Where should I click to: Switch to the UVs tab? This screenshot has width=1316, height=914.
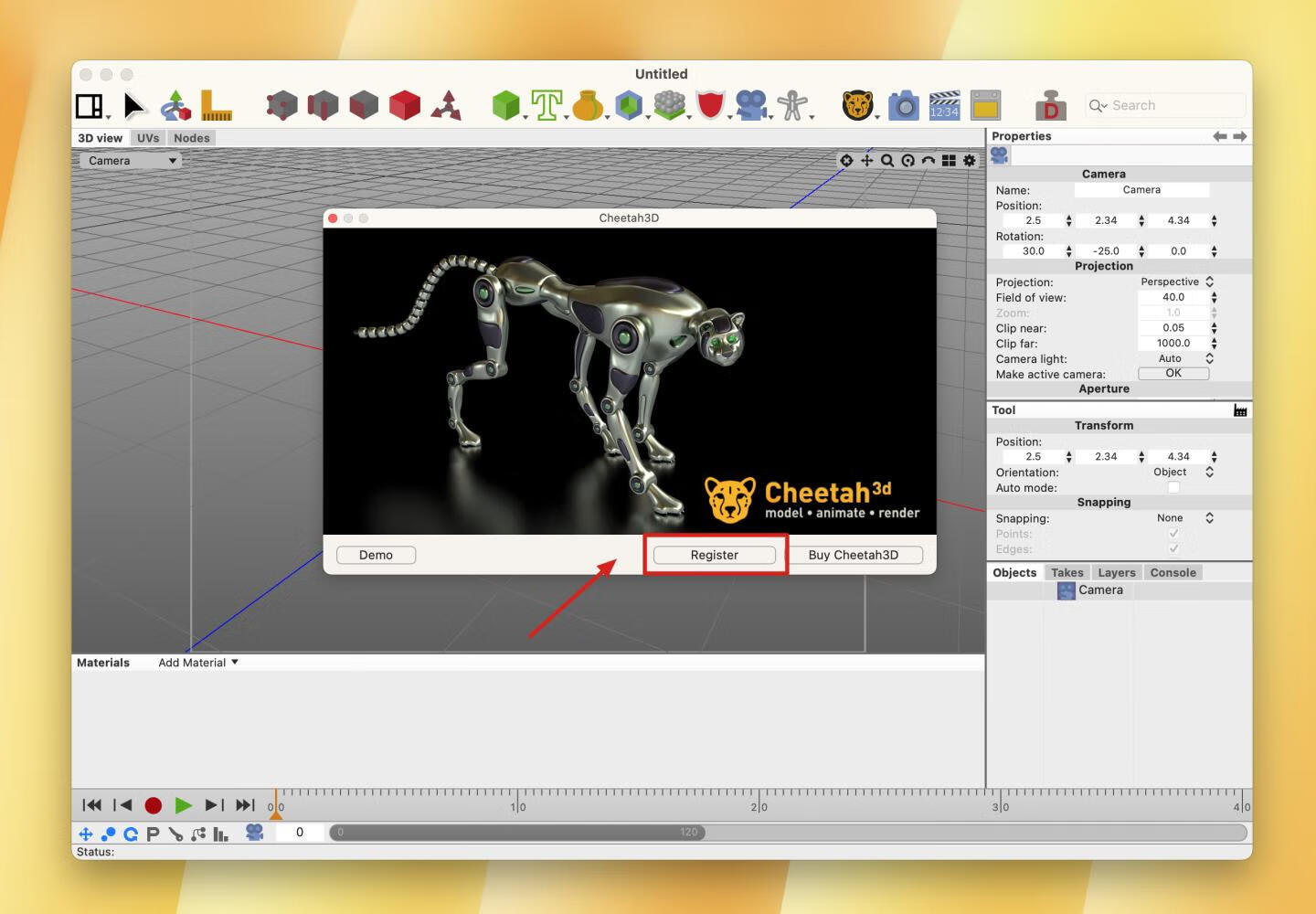[148, 138]
